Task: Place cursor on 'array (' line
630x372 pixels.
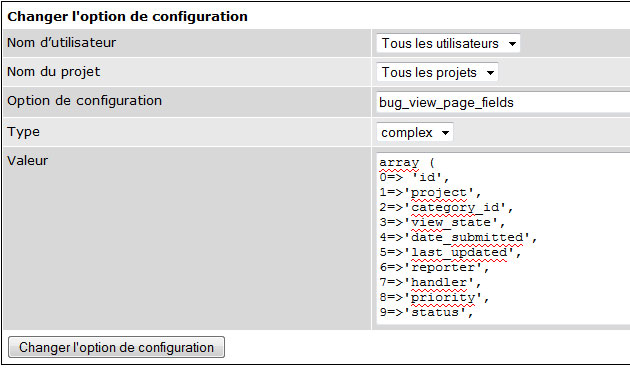Action: 407,162
